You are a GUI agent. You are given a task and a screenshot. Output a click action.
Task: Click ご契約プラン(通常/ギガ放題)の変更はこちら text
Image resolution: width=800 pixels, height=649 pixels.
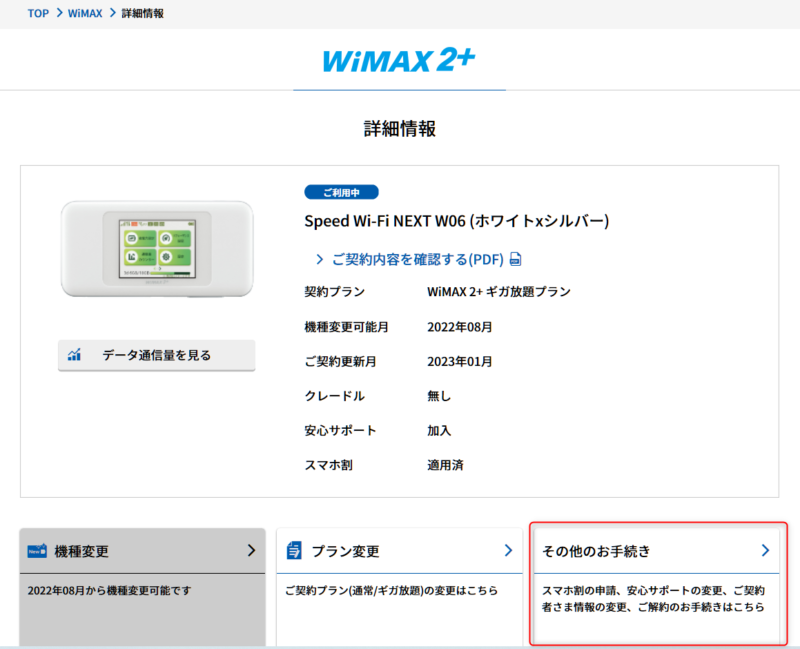click(391, 590)
